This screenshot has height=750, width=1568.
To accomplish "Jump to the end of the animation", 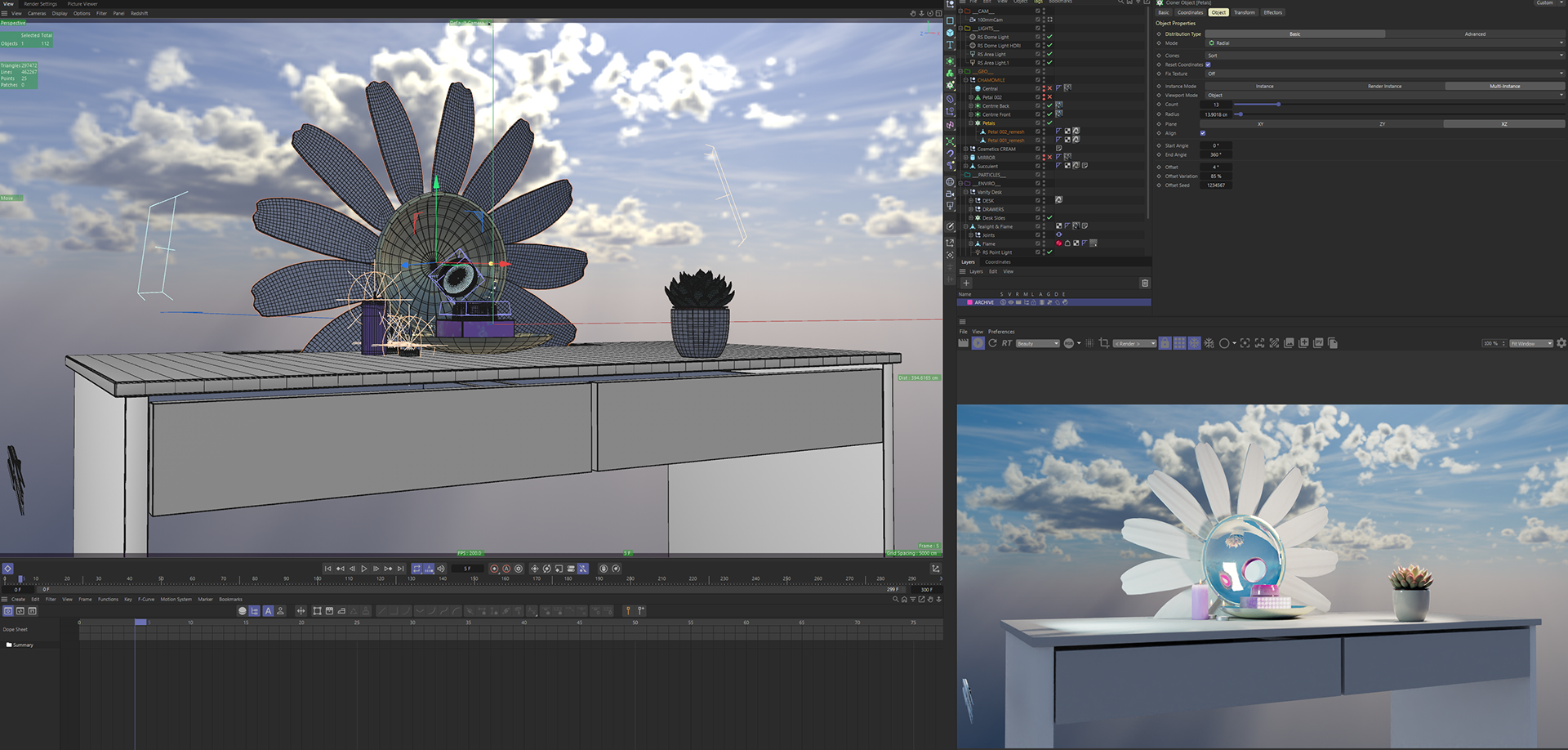I will coord(400,569).
